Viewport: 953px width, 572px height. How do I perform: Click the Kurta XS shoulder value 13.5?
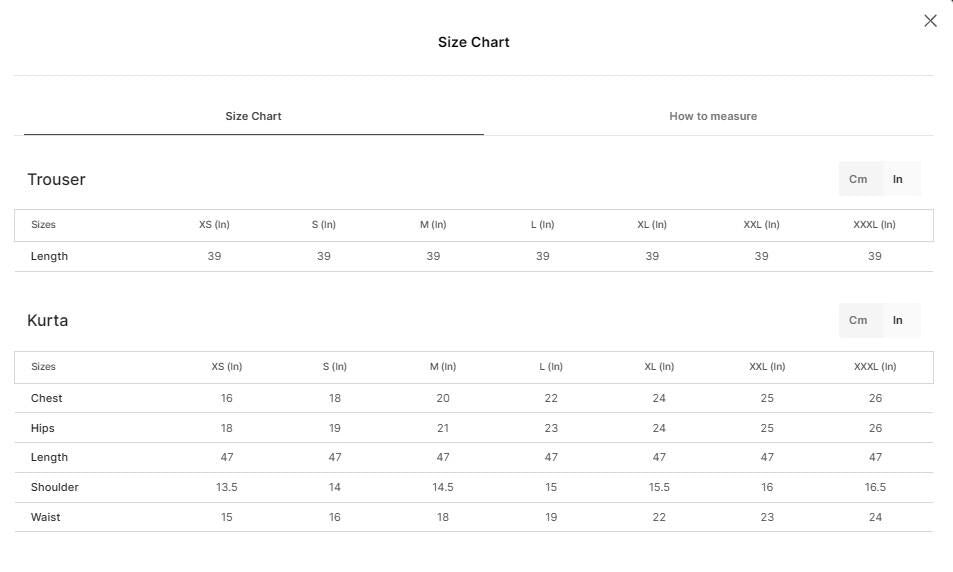(227, 487)
